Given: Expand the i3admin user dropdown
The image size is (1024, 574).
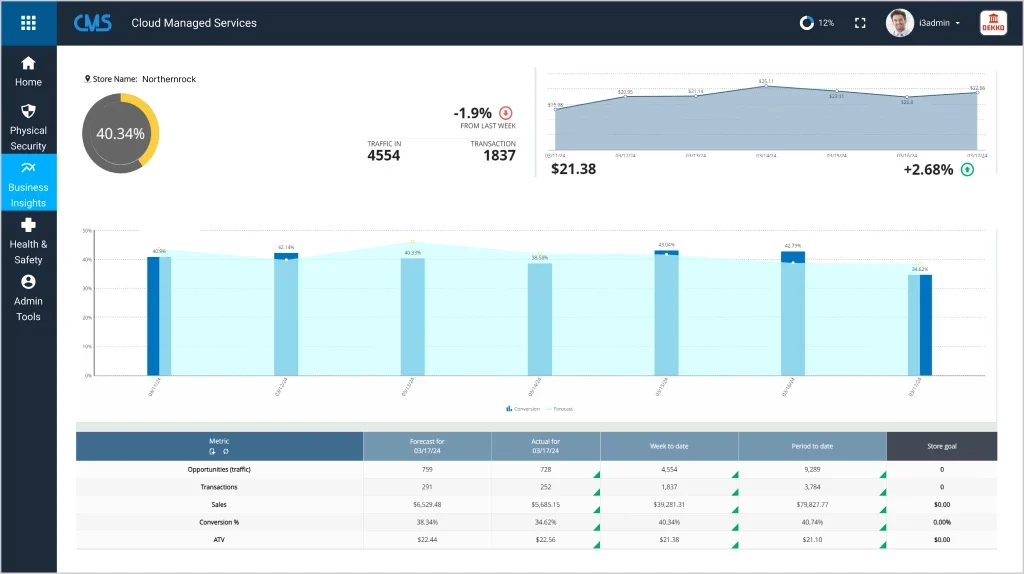Looking at the screenshot, I should pos(958,23).
